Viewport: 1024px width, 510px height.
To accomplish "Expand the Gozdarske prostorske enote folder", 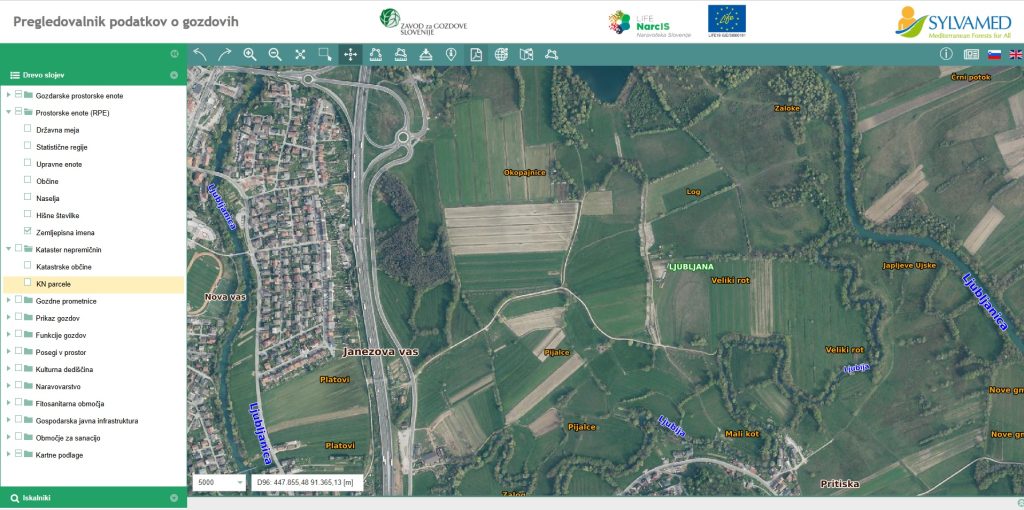I will click(x=8, y=95).
